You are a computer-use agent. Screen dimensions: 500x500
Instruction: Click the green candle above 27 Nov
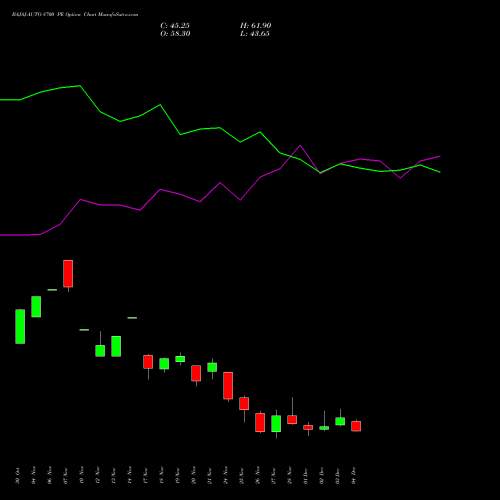coord(276,424)
